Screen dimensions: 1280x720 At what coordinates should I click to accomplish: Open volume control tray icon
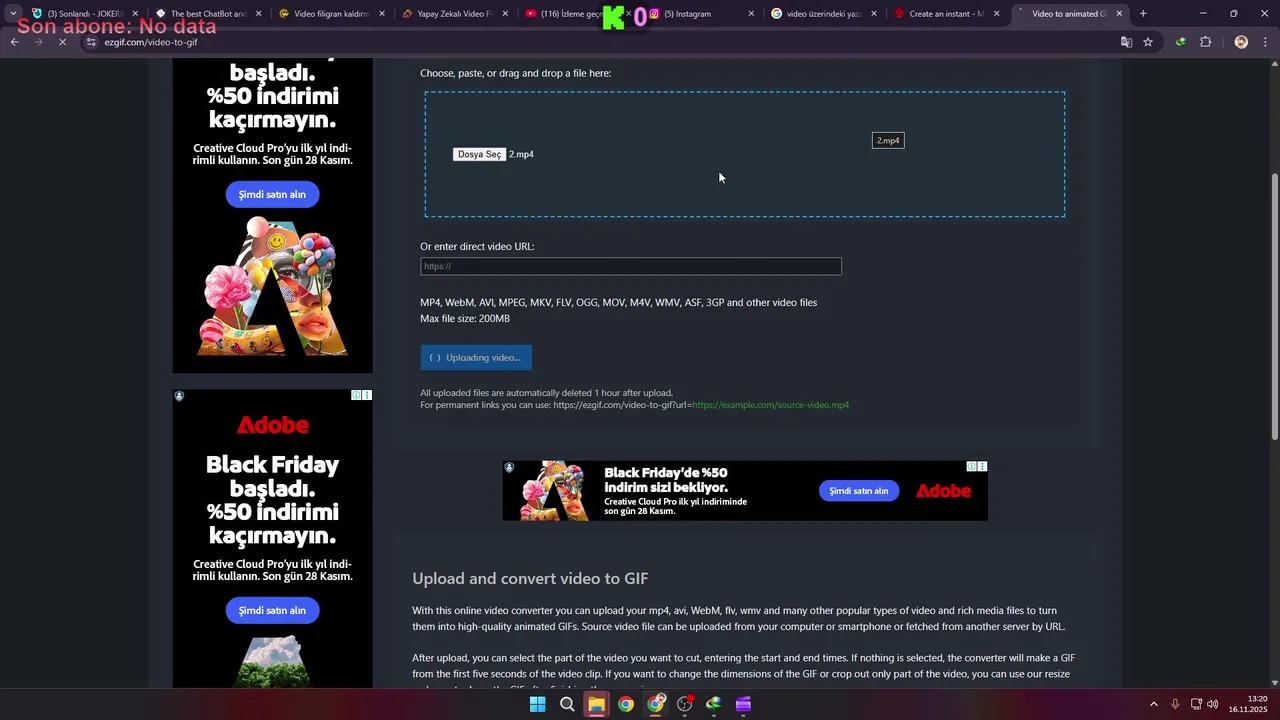coord(1212,704)
